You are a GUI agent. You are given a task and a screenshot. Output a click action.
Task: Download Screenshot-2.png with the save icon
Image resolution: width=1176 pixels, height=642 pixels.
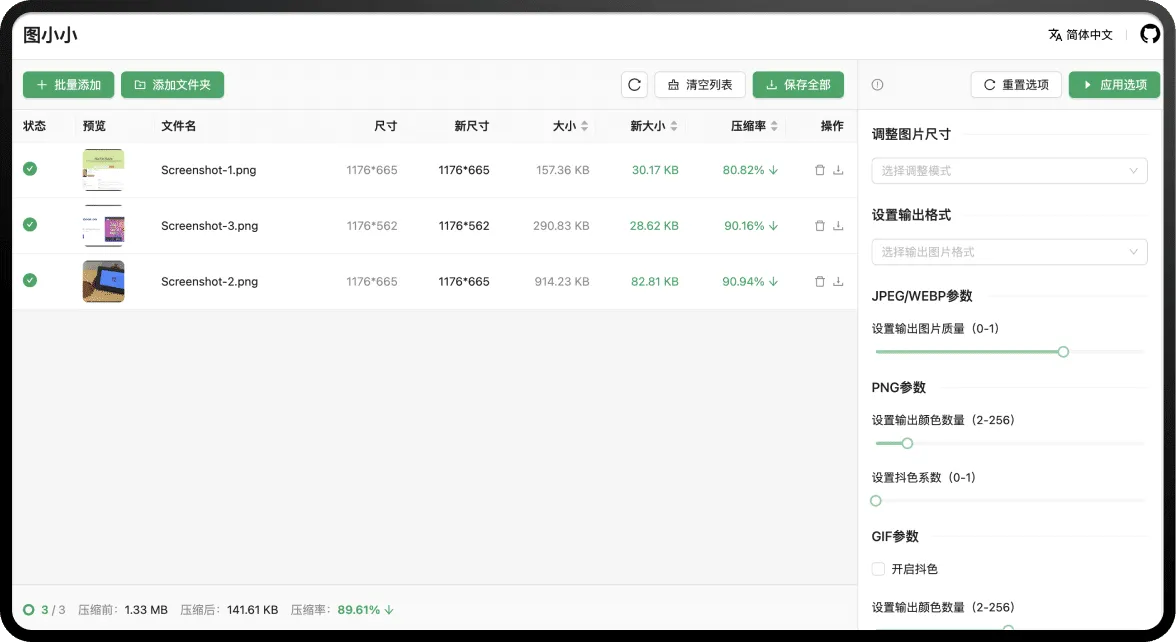coord(838,281)
